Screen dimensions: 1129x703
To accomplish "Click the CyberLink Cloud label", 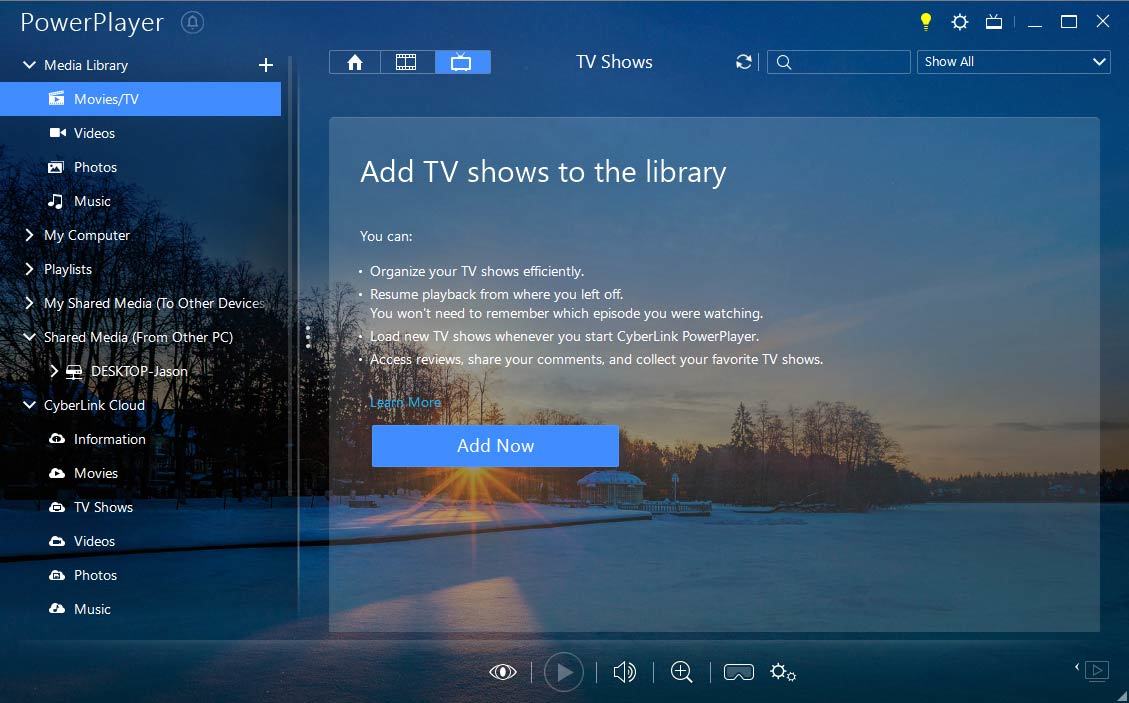I will pyautogui.click(x=94, y=405).
